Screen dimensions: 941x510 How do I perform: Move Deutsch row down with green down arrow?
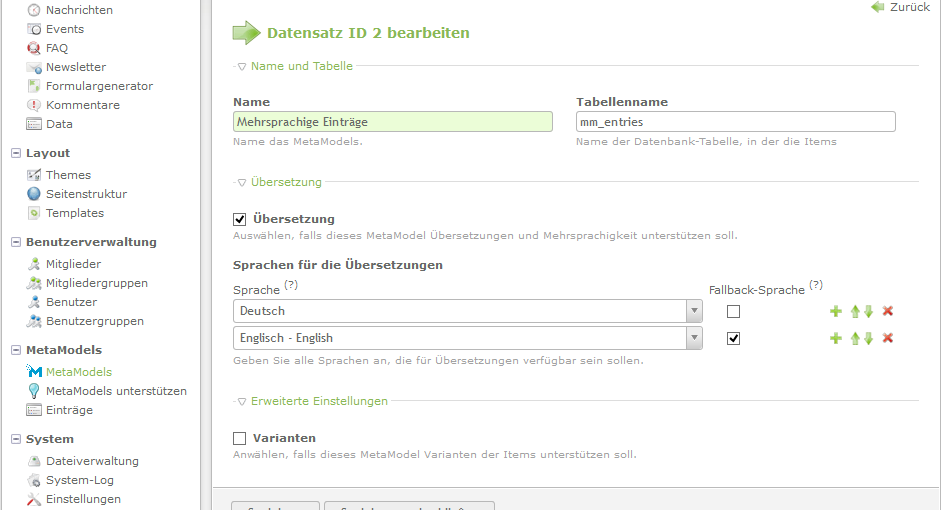click(869, 312)
